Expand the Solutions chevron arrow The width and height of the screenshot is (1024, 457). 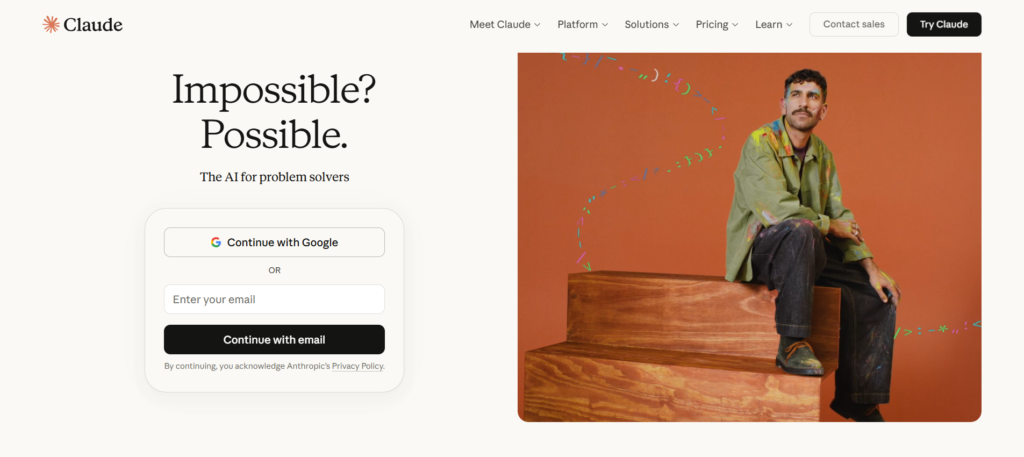tap(676, 25)
